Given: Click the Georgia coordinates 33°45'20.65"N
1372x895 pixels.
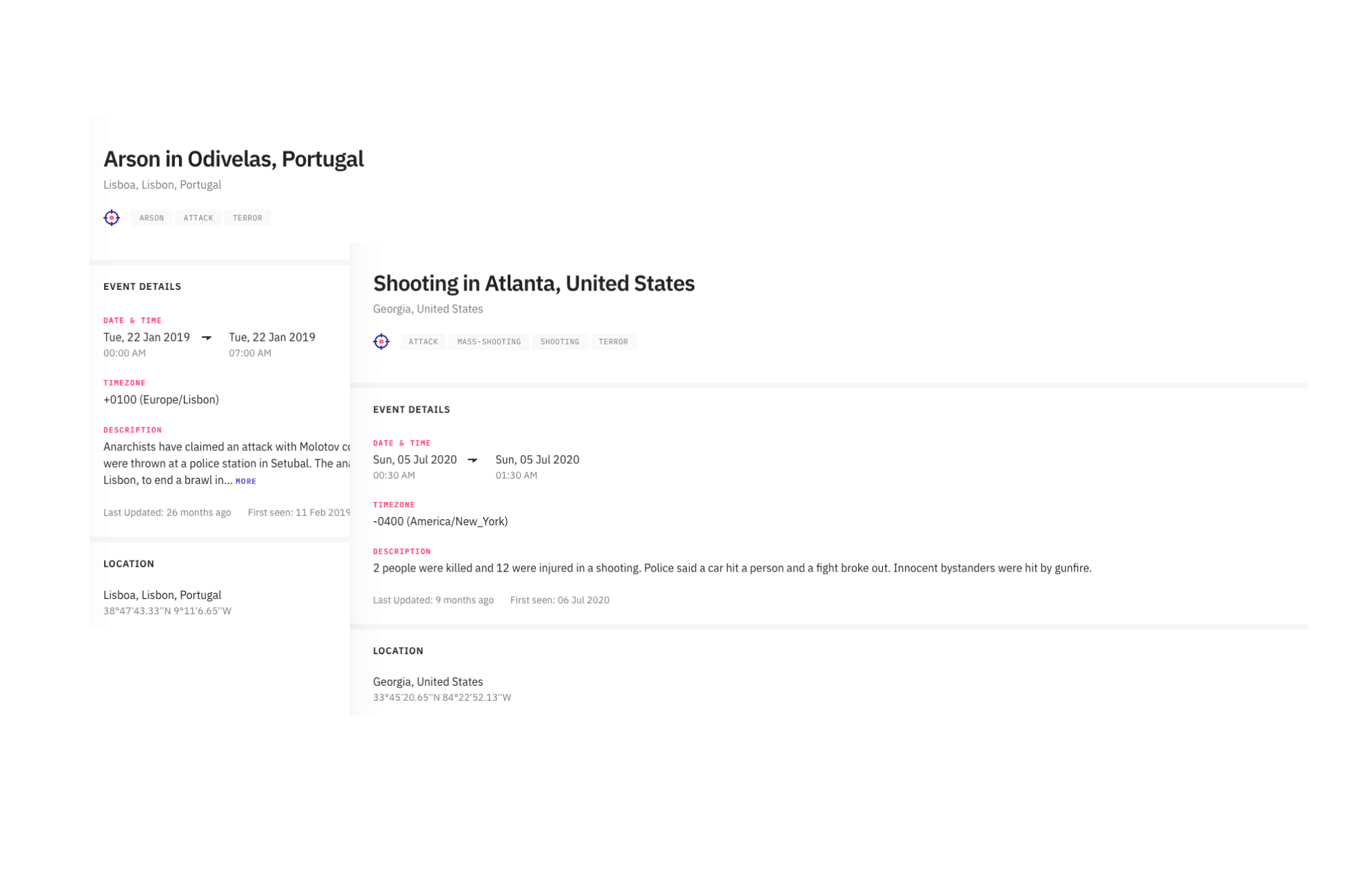Looking at the screenshot, I should pyautogui.click(x=441, y=697).
